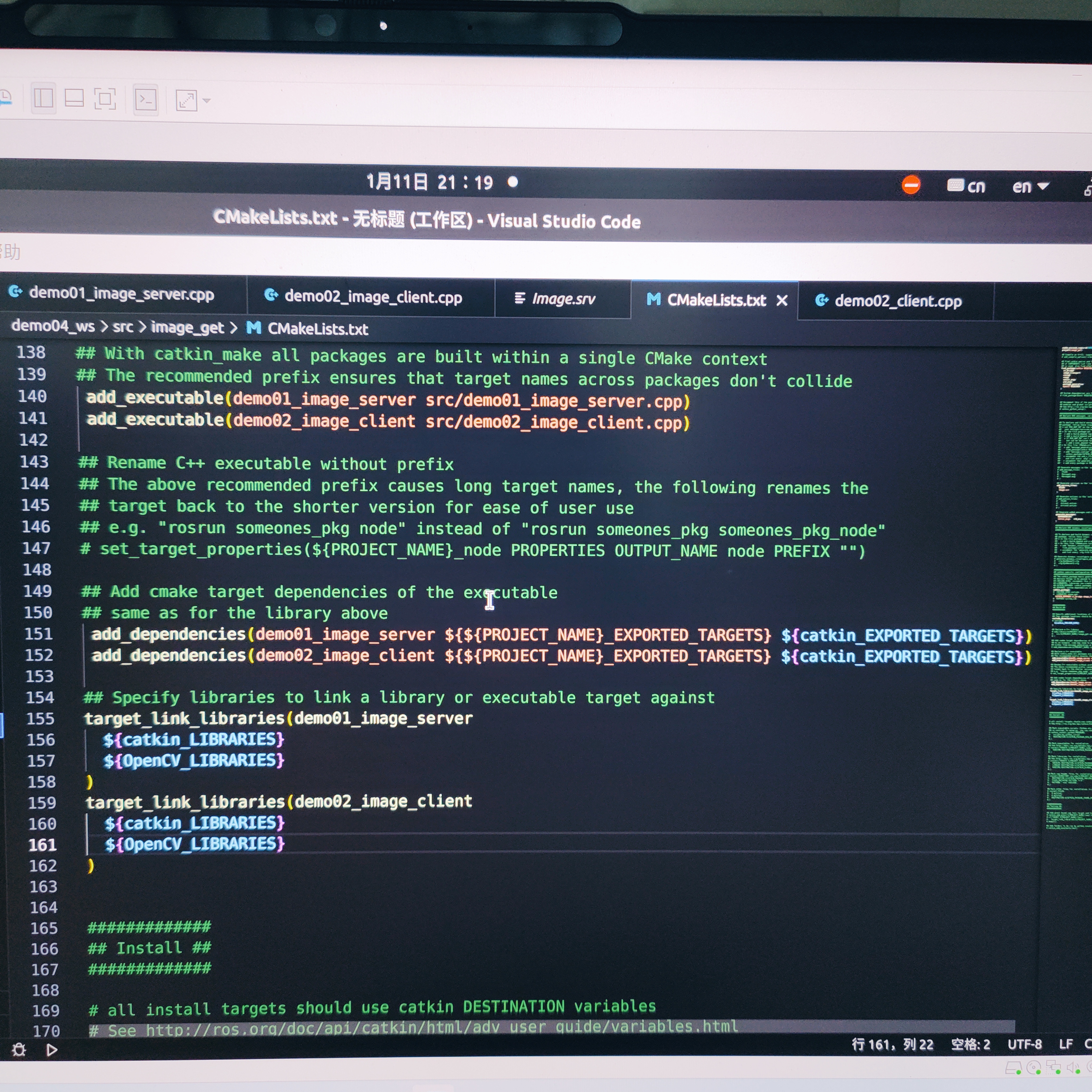1092x1092 pixels.
Task: Open the en input language dropdown
Action: coord(1029,187)
